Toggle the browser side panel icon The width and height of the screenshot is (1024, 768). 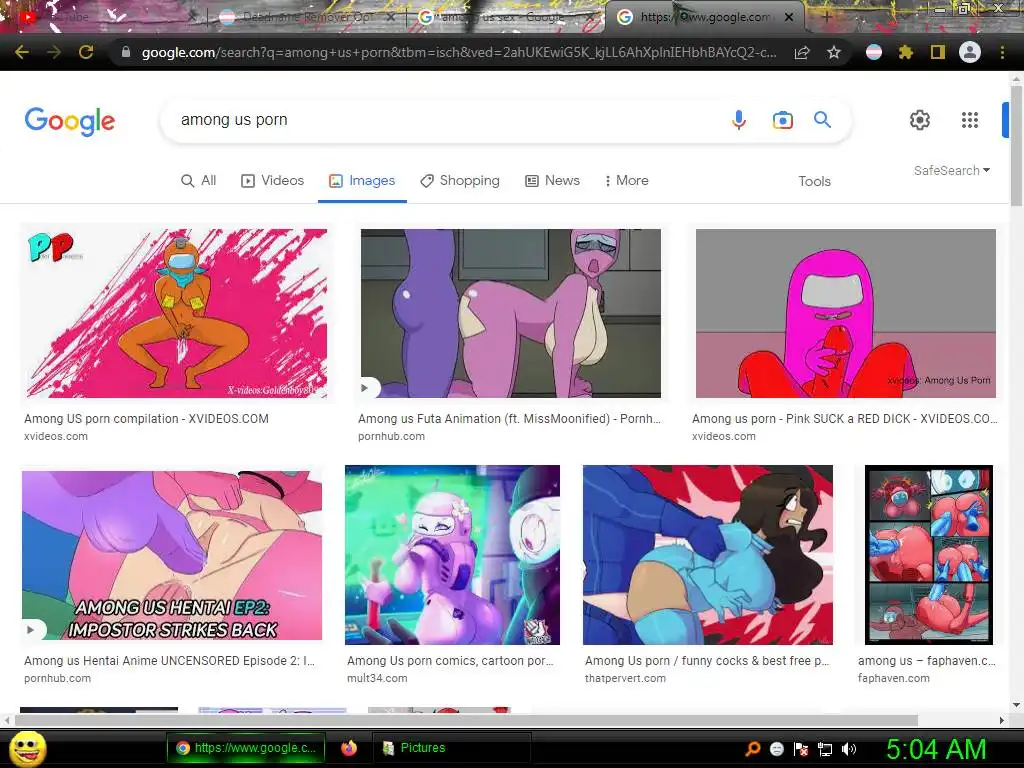[x=938, y=52]
